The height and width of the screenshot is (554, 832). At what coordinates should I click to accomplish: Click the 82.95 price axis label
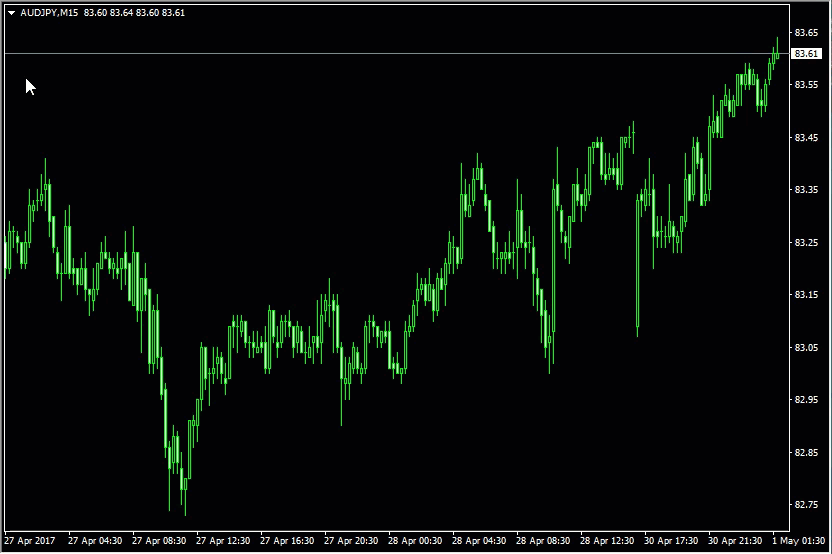[806, 400]
